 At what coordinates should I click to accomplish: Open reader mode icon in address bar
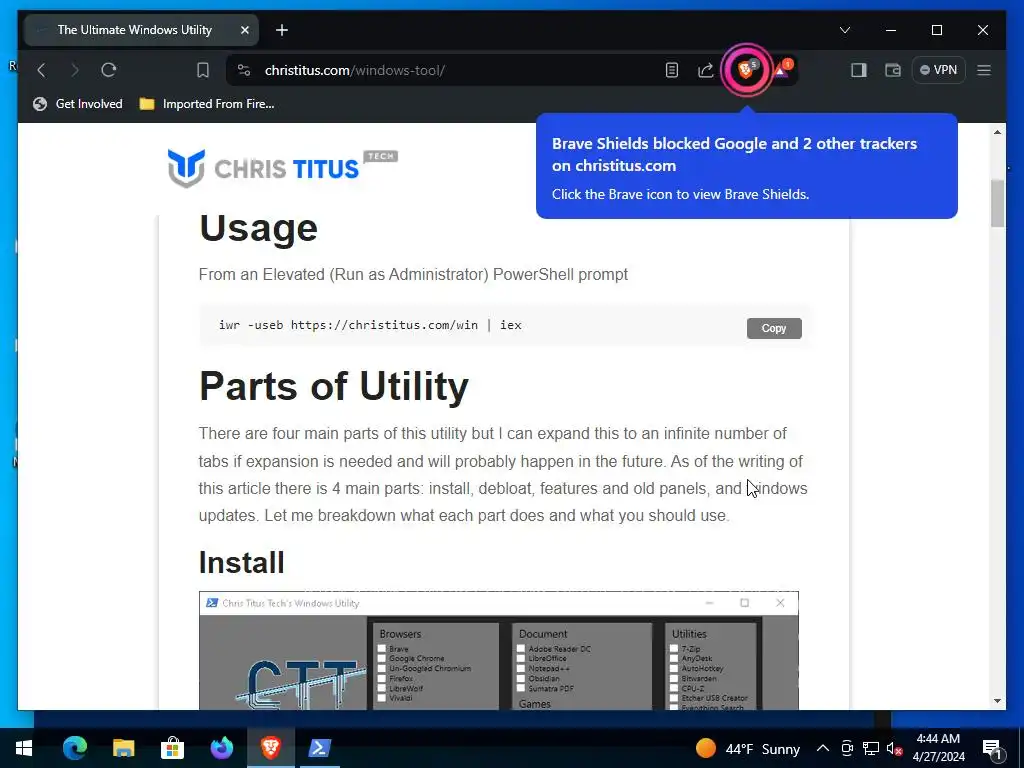[x=671, y=70]
